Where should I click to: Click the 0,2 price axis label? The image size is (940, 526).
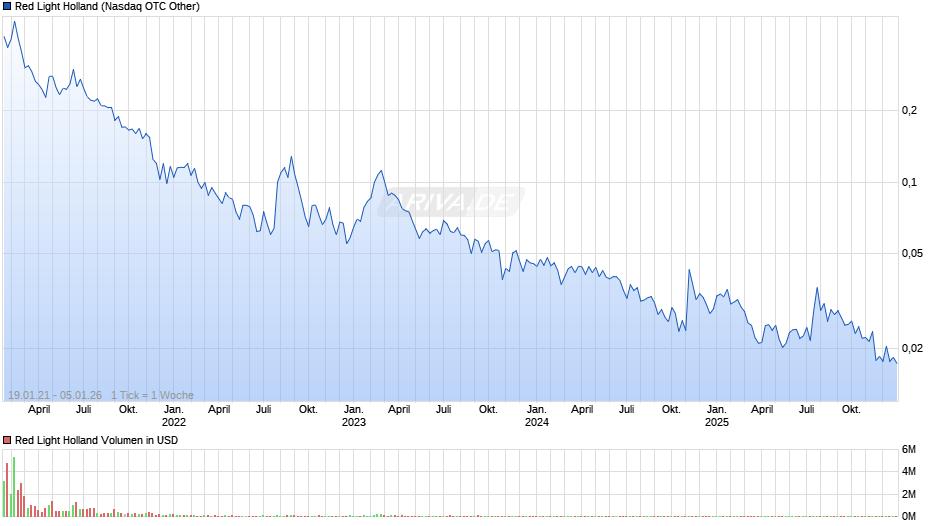(909, 110)
